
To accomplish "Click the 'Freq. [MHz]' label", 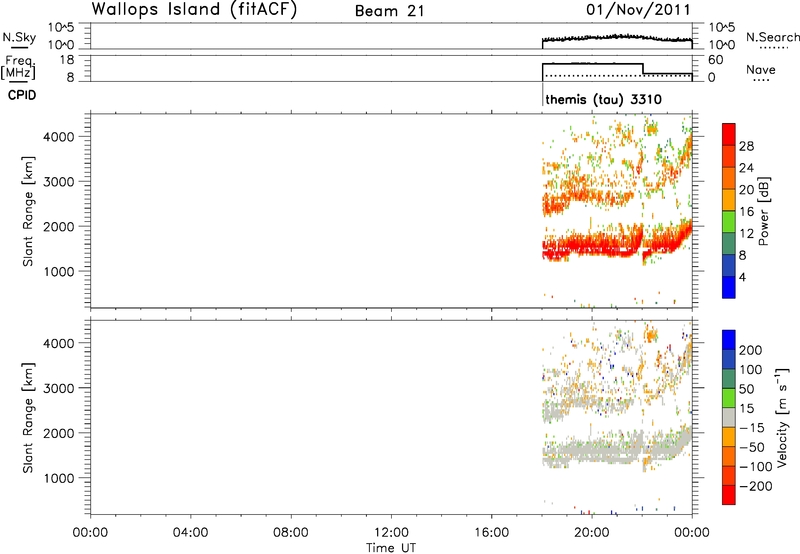I will click(18, 68).
